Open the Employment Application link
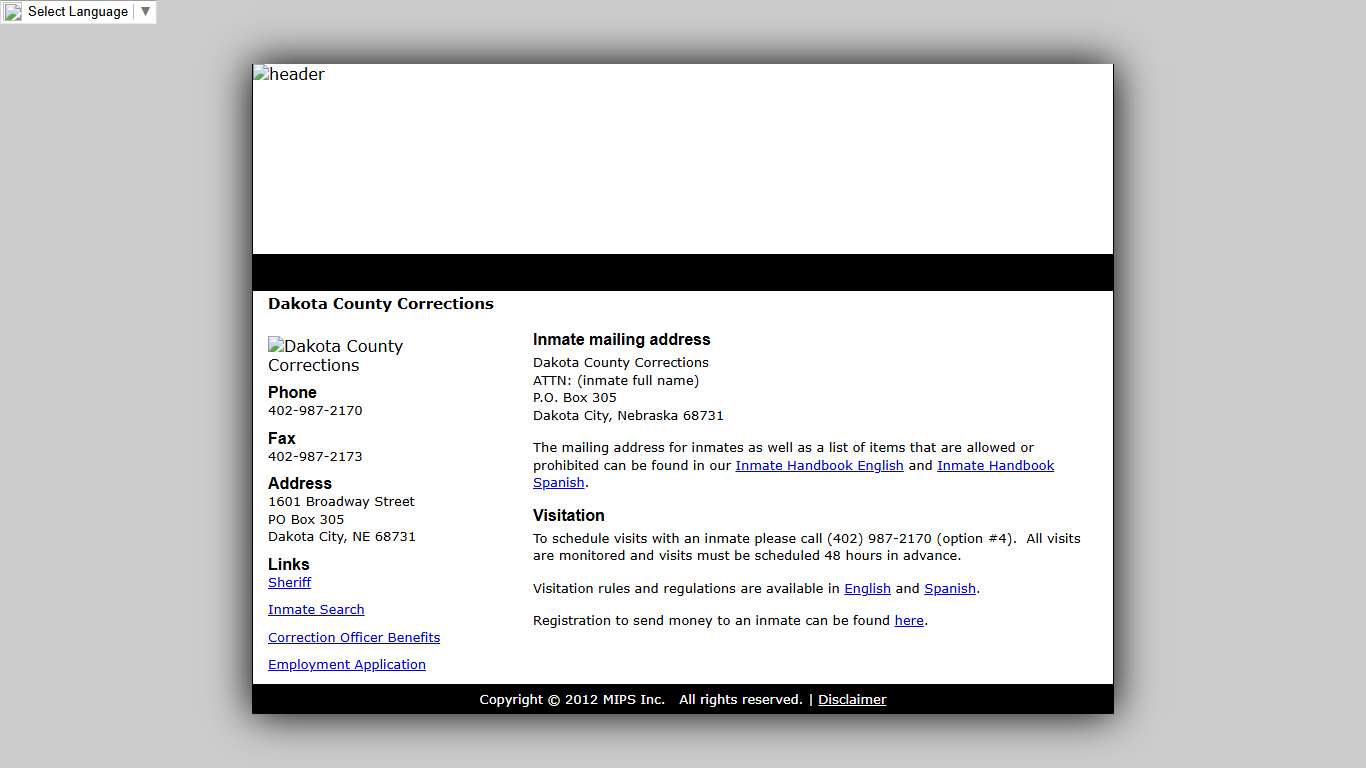The height and width of the screenshot is (768, 1366). (347, 664)
